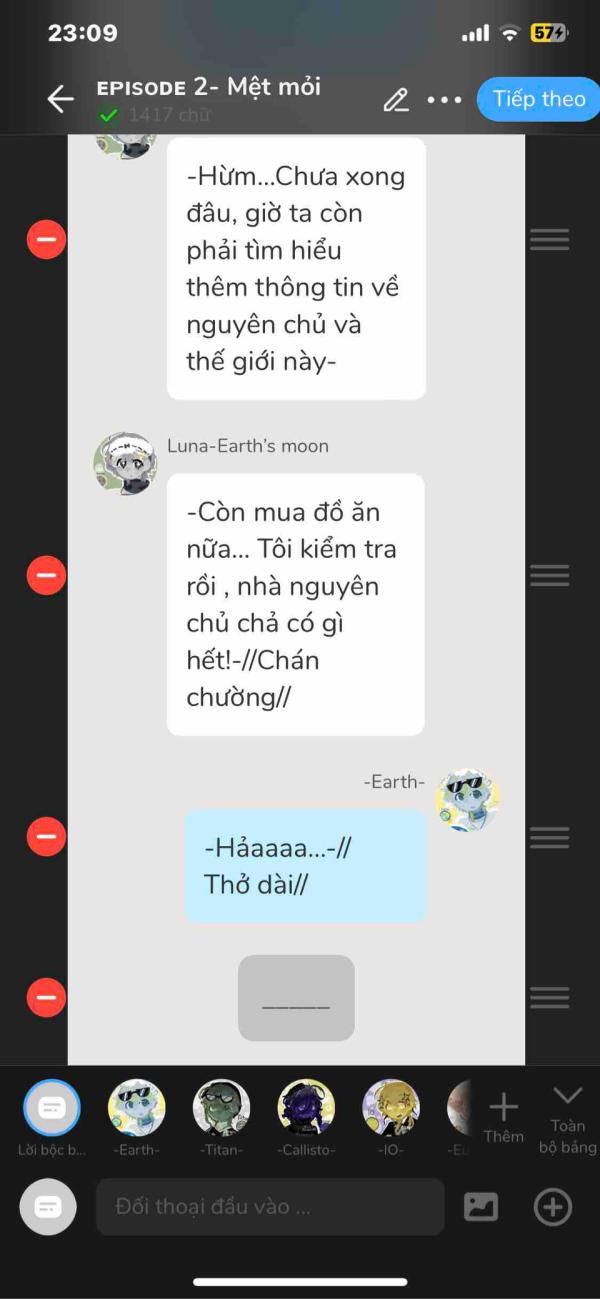600x1299 pixels.
Task: Open the pencil edit title icon
Action: coord(396,100)
